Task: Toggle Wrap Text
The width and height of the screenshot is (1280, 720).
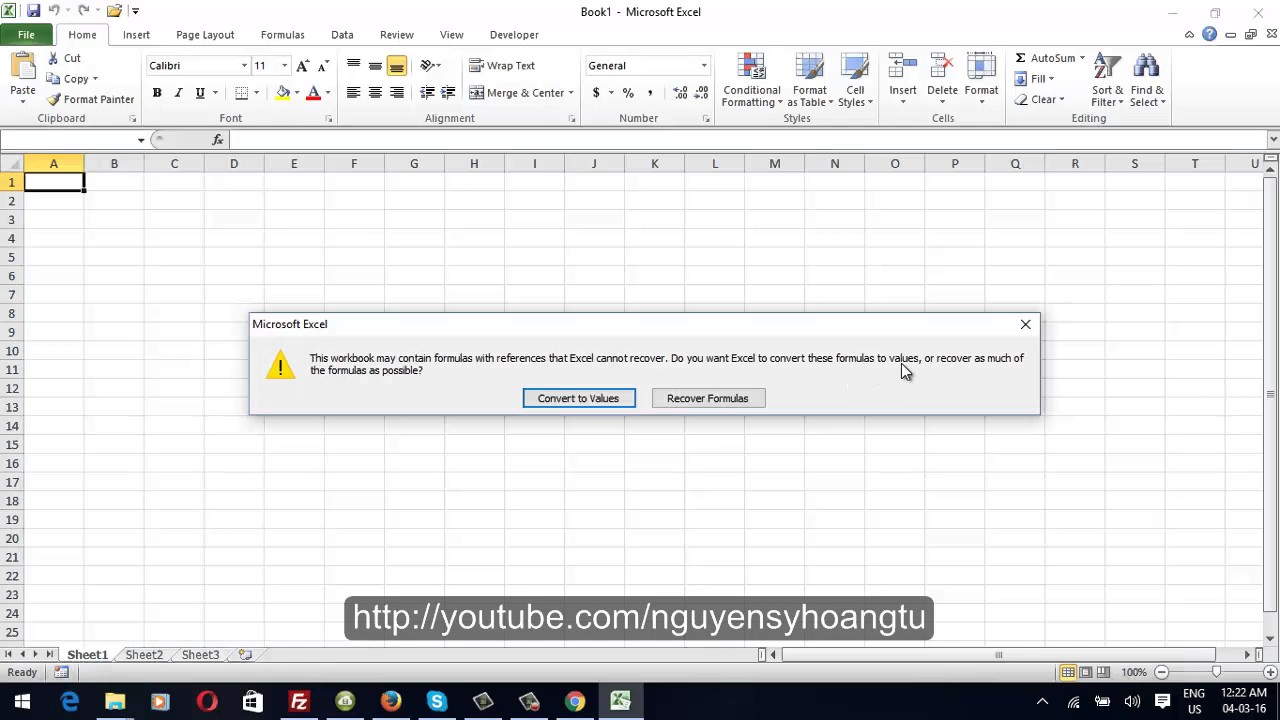Action: pyautogui.click(x=502, y=66)
